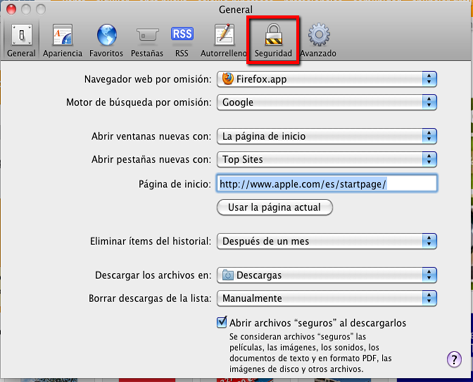Open the Eliminar ítems del historial dropdown
This screenshot has width=473, height=382.
(327, 241)
